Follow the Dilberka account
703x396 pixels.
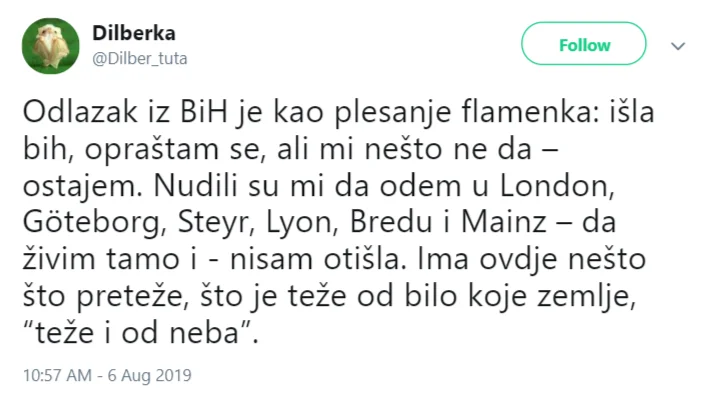[x=583, y=44]
